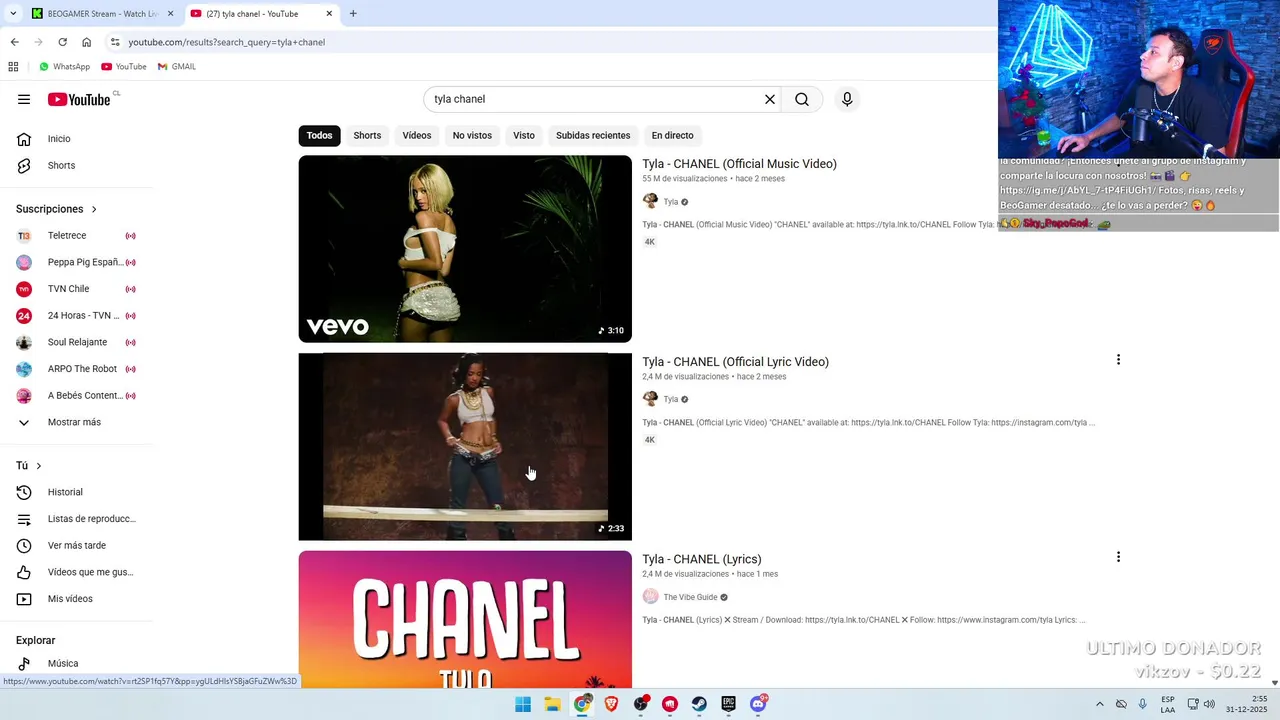Select the Subidas recientes filter chip
1280x720 pixels.
coord(593,135)
